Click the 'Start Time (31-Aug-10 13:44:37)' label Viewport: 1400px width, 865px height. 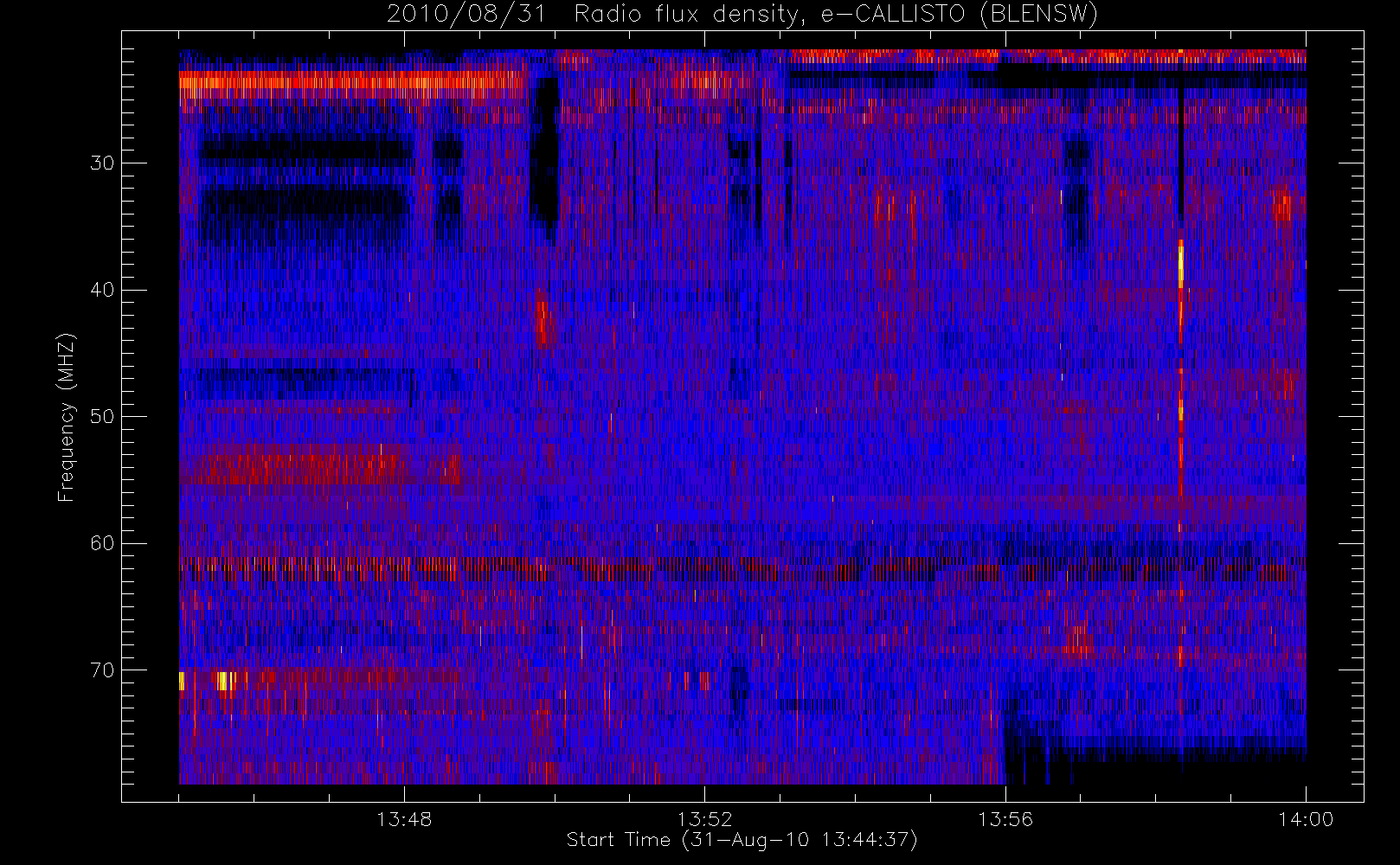tap(742, 840)
